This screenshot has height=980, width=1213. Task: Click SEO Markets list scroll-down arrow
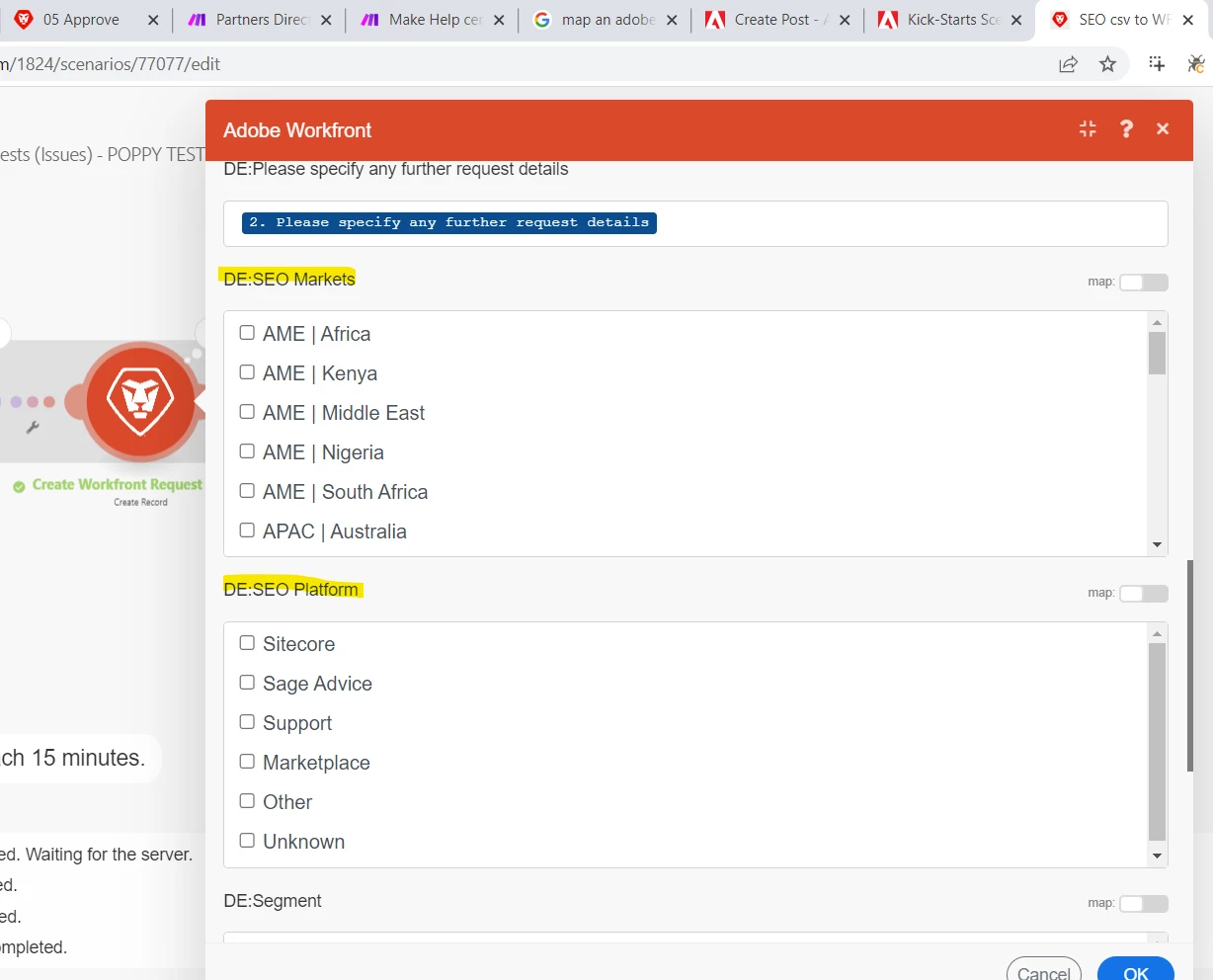tap(1158, 545)
